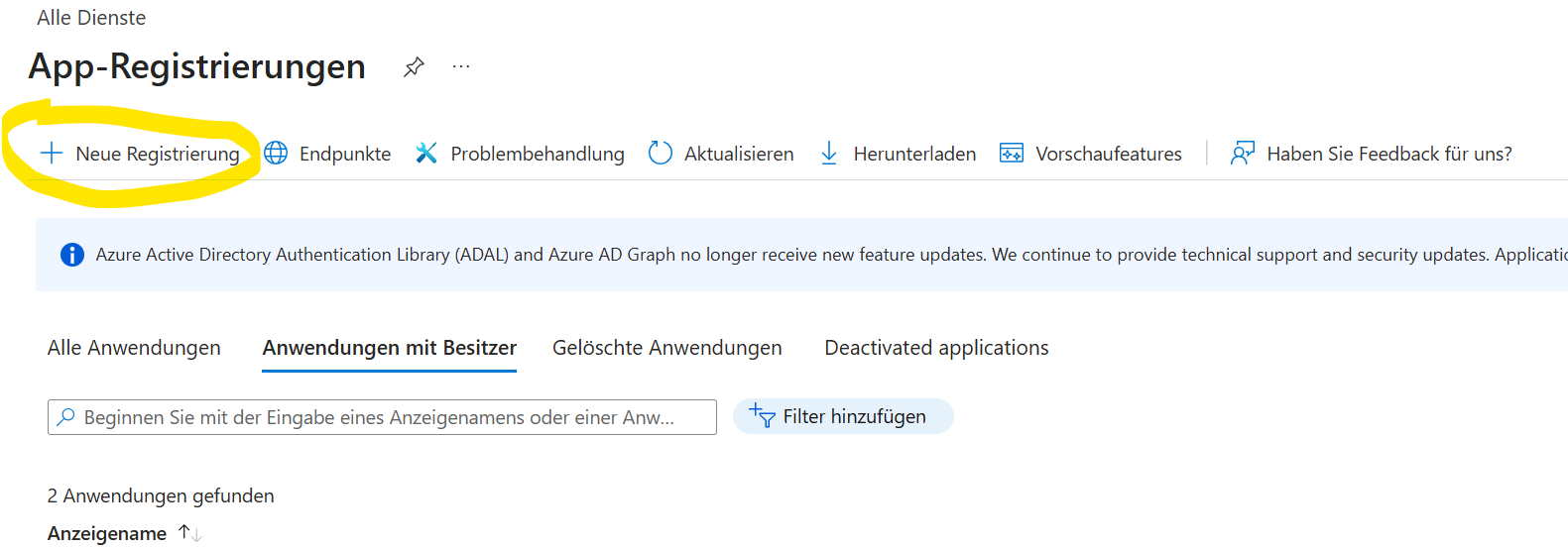Screen dimensions: 1568x548
Task: Sort by Anzeigename column arrows
Action: pyautogui.click(x=190, y=533)
